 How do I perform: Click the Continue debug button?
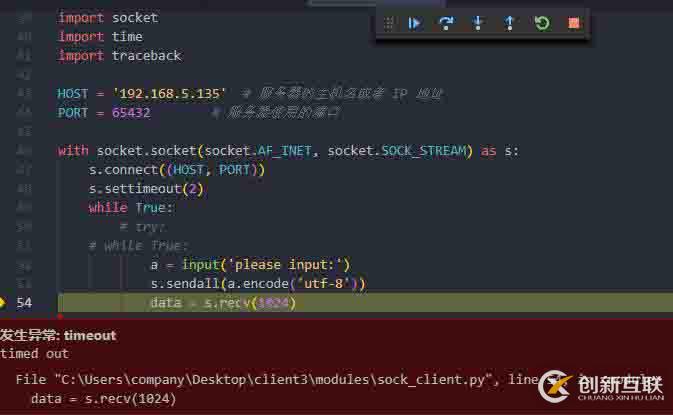[x=414, y=23]
